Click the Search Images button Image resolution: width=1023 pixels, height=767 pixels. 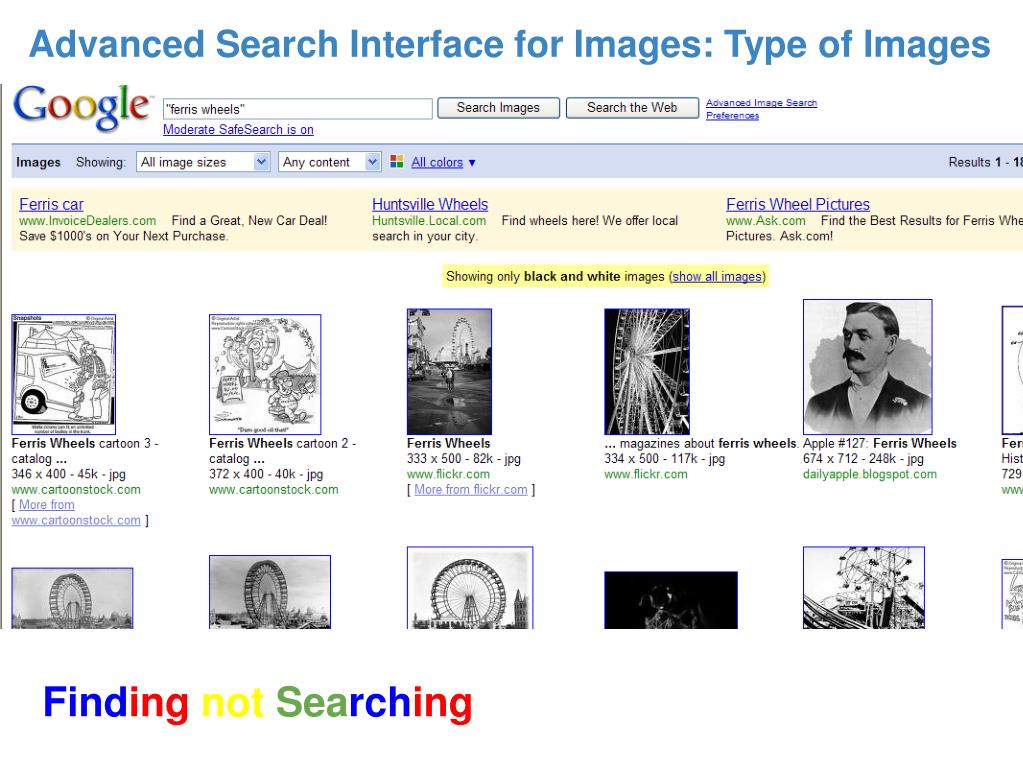coord(498,108)
